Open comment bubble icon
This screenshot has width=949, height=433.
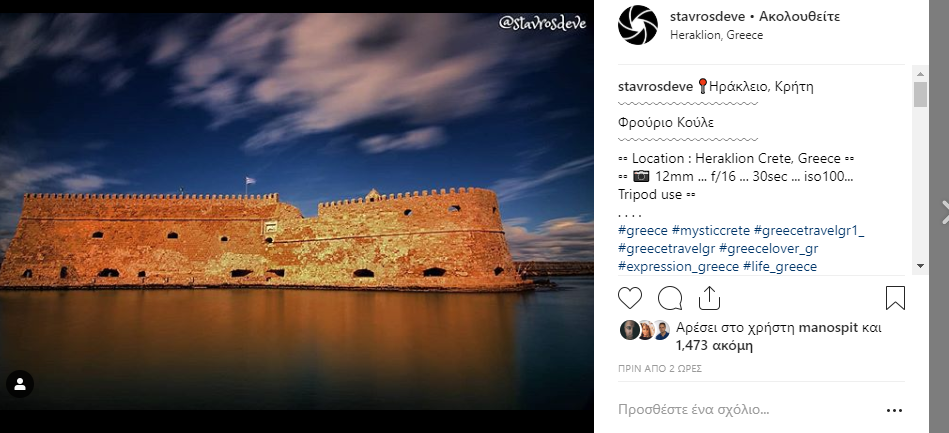click(x=669, y=299)
